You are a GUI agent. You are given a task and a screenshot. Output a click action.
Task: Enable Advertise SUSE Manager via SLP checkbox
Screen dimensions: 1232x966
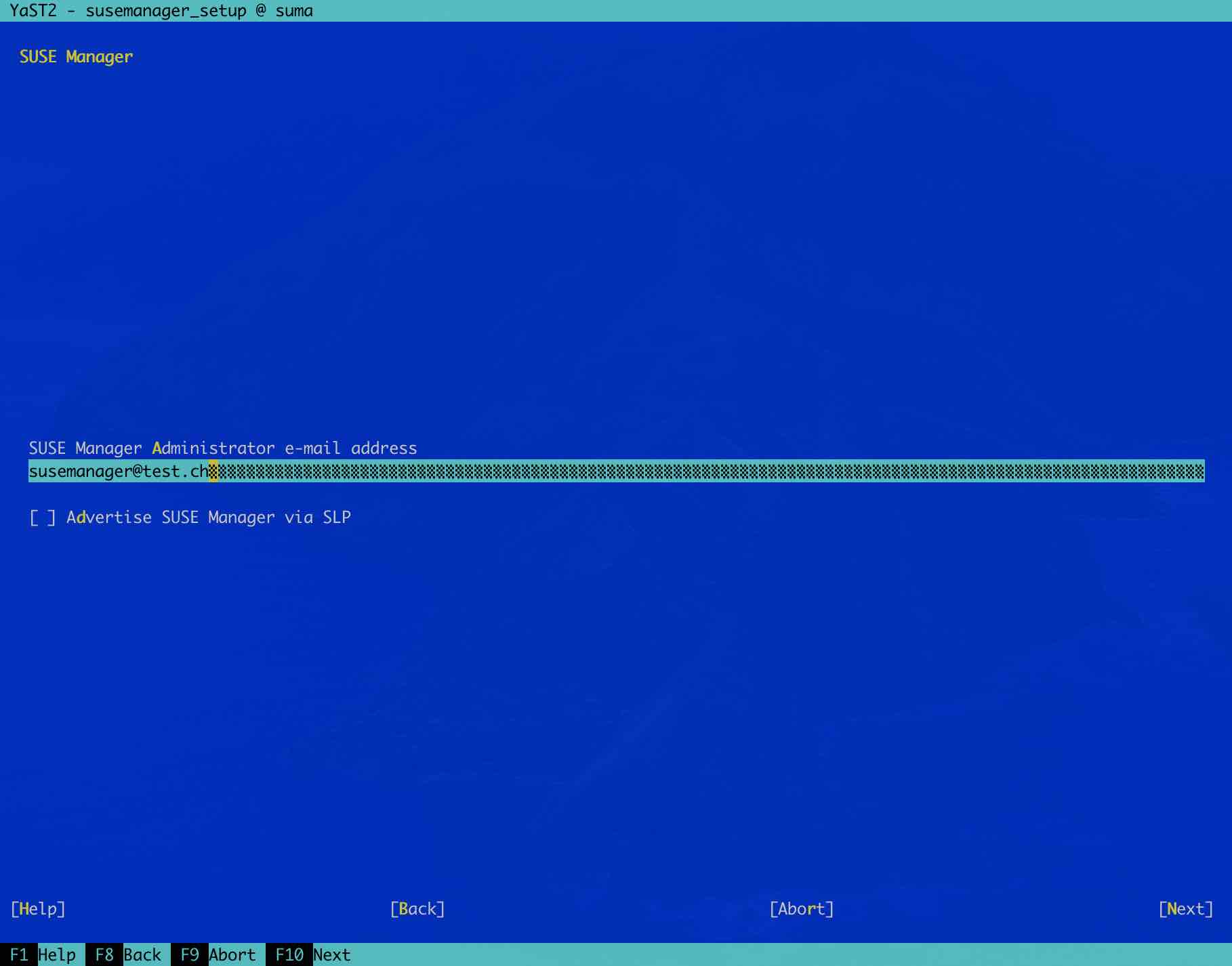pos(43,518)
